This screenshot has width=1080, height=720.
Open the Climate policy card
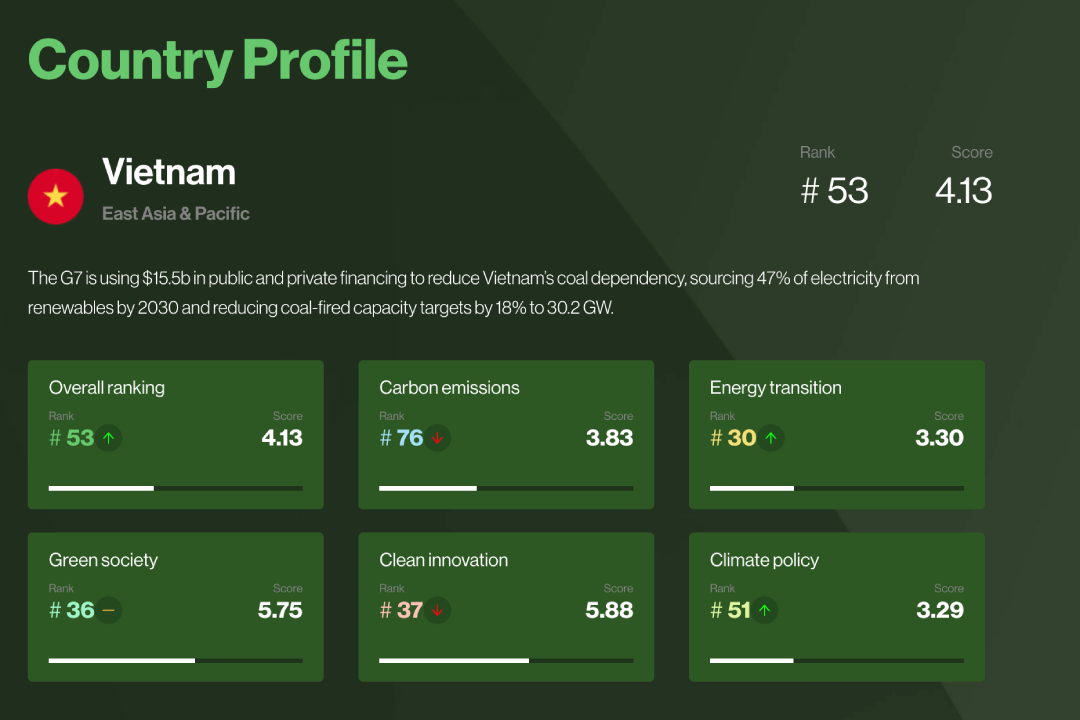click(x=837, y=607)
